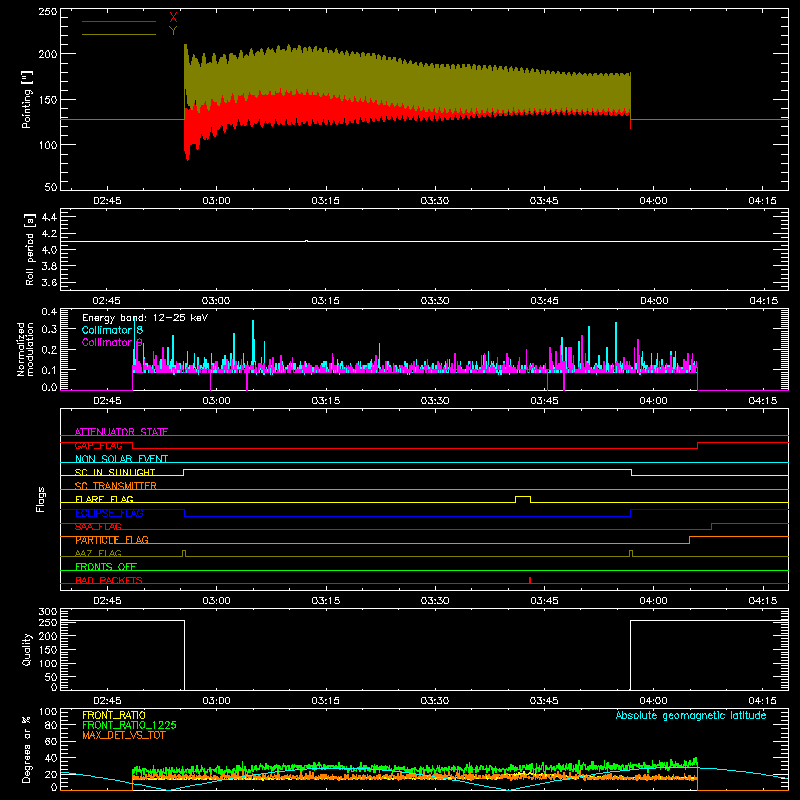Click the 03:45 tick label under Flags plot
This screenshot has height=800, width=800.
pos(544,601)
